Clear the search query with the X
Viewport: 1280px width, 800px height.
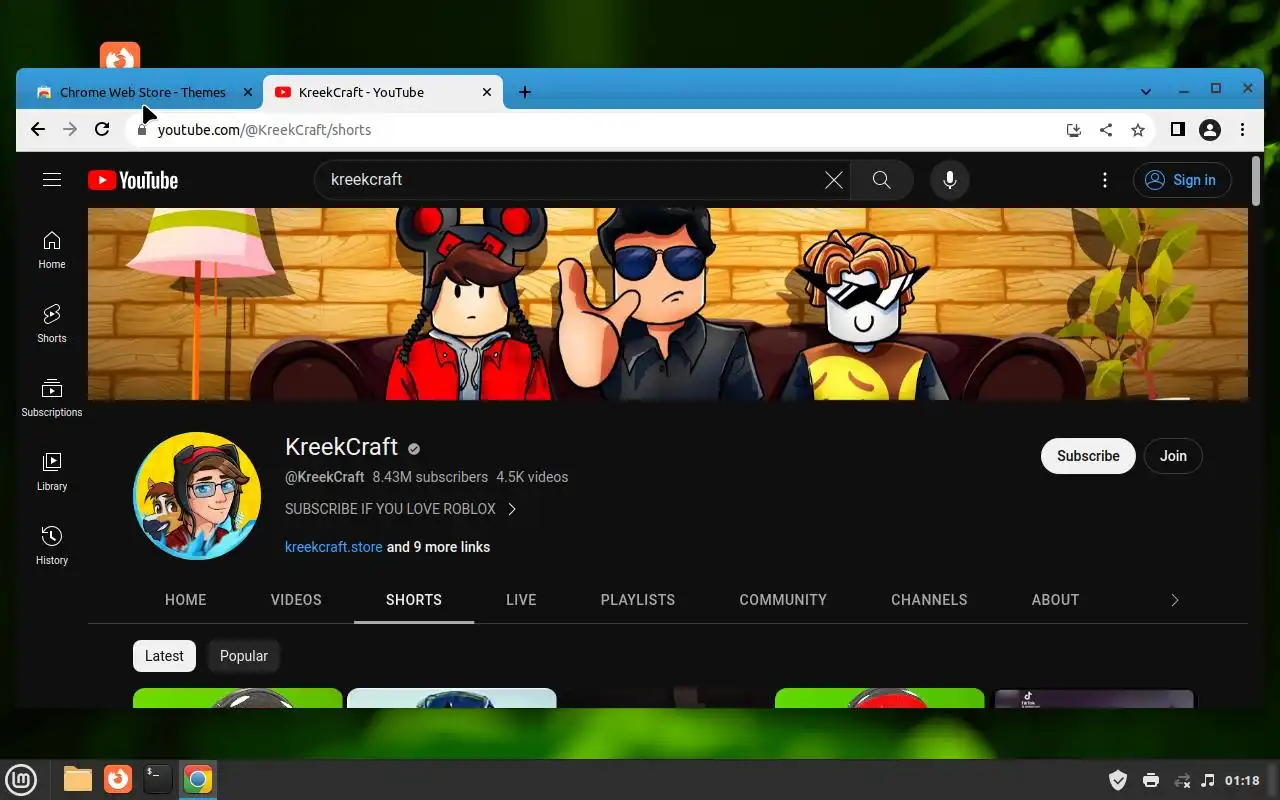click(x=834, y=180)
